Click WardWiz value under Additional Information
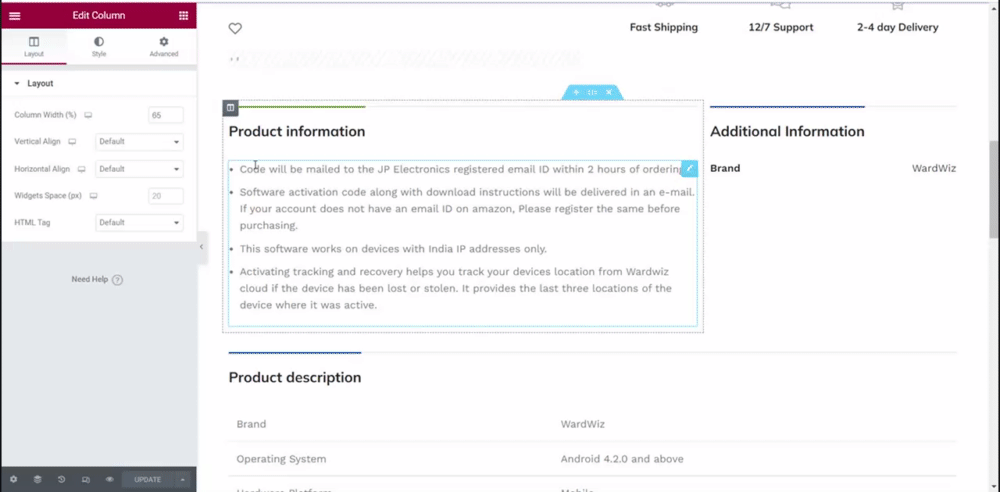Image resolution: width=1000 pixels, height=492 pixels. coord(934,168)
